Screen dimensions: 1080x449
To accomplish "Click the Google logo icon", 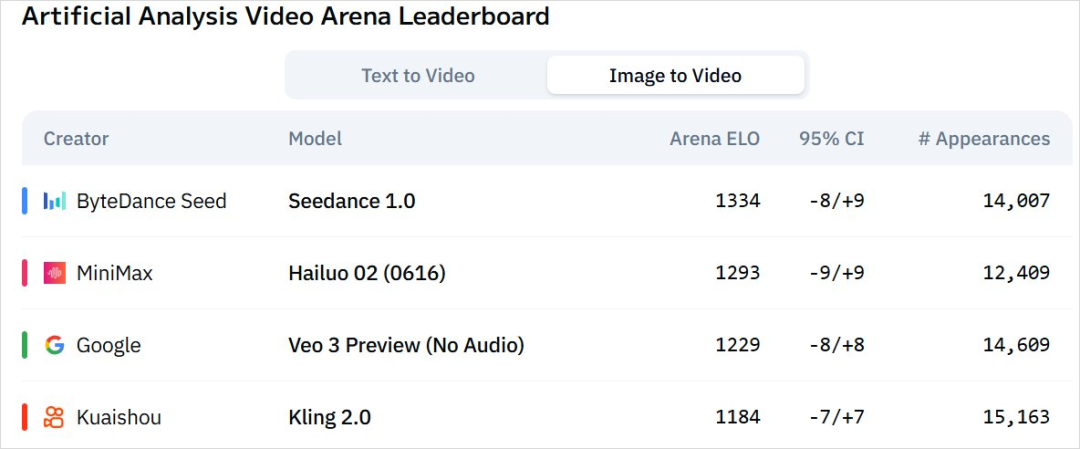I will click(x=54, y=345).
